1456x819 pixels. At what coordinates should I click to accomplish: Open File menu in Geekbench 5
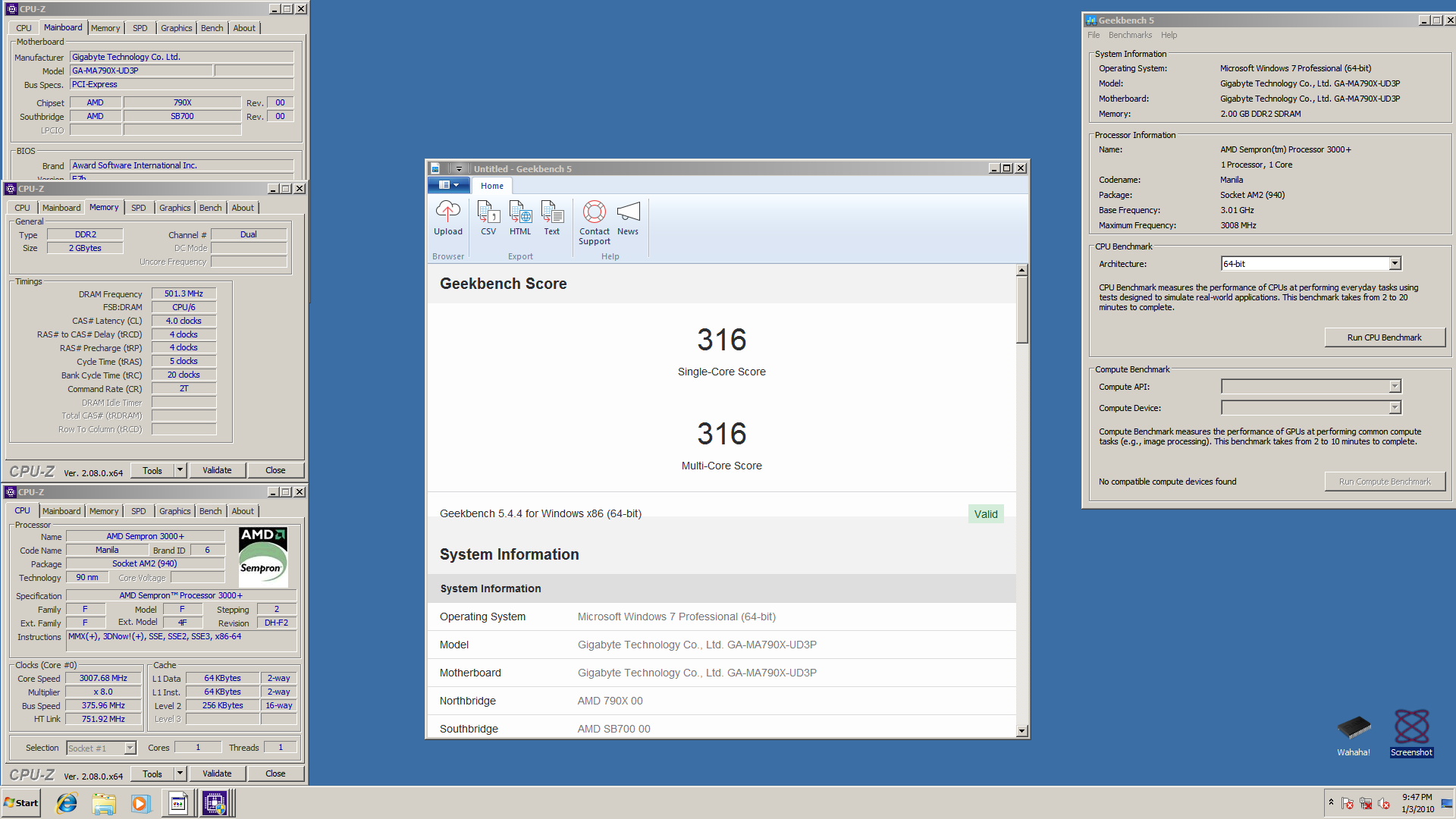point(1093,35)
